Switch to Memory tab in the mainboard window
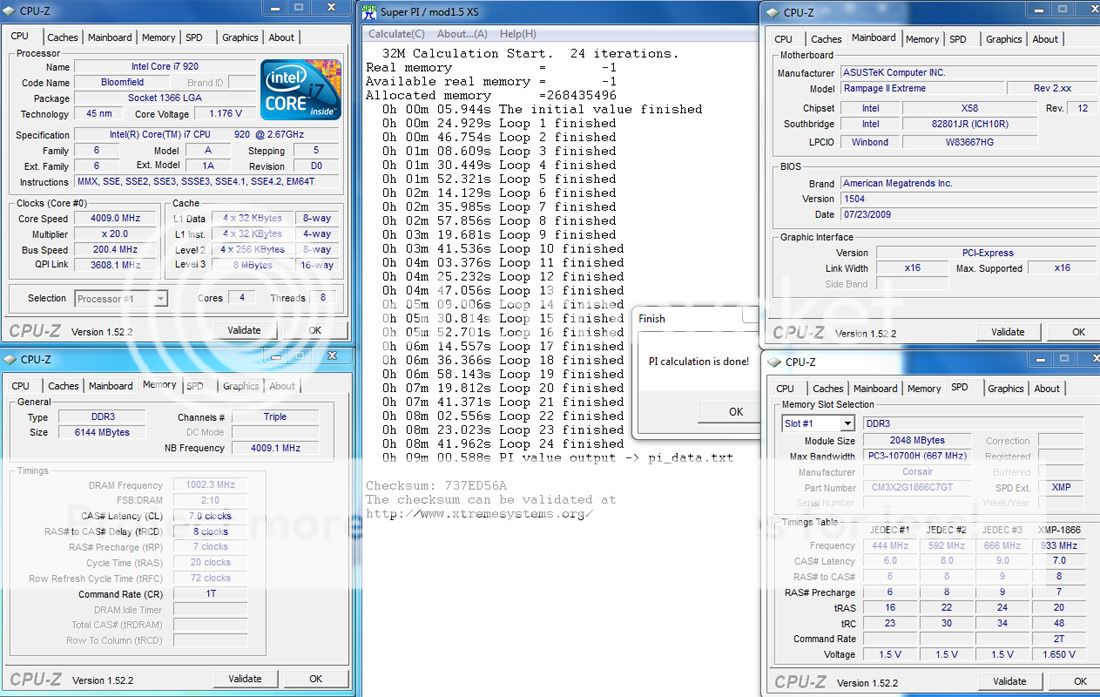The width and height of the screenshot is (1100, 697). (x=922, y=39)
